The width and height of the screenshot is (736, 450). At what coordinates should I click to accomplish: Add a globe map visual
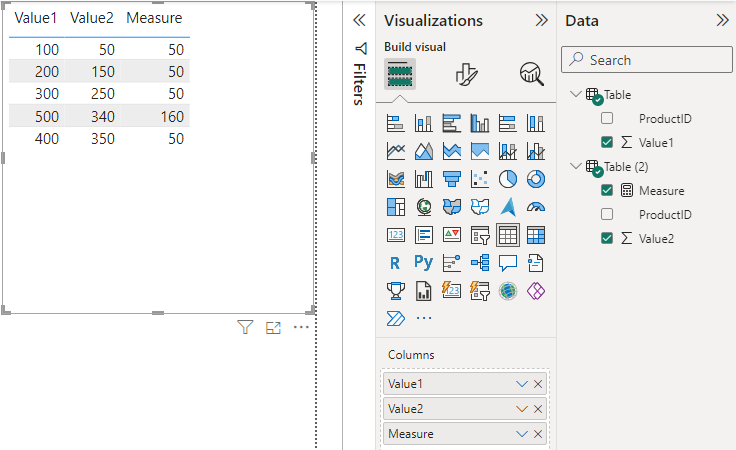tap(423, 206)
